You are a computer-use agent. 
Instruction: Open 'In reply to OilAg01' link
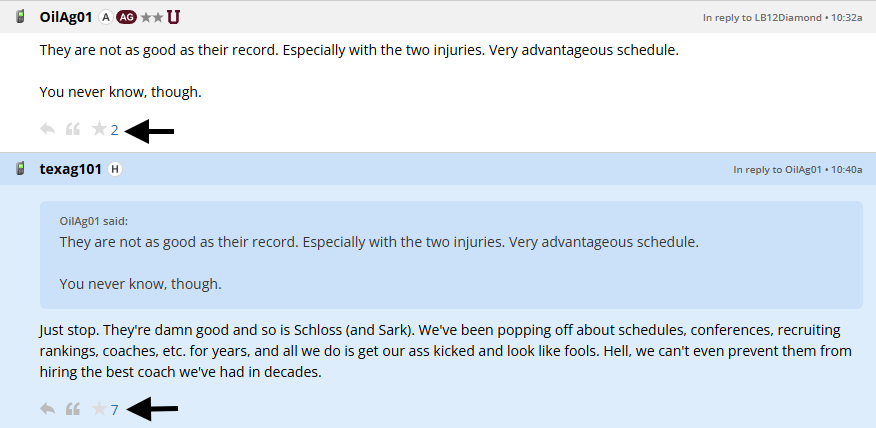[x=777, y=169]
